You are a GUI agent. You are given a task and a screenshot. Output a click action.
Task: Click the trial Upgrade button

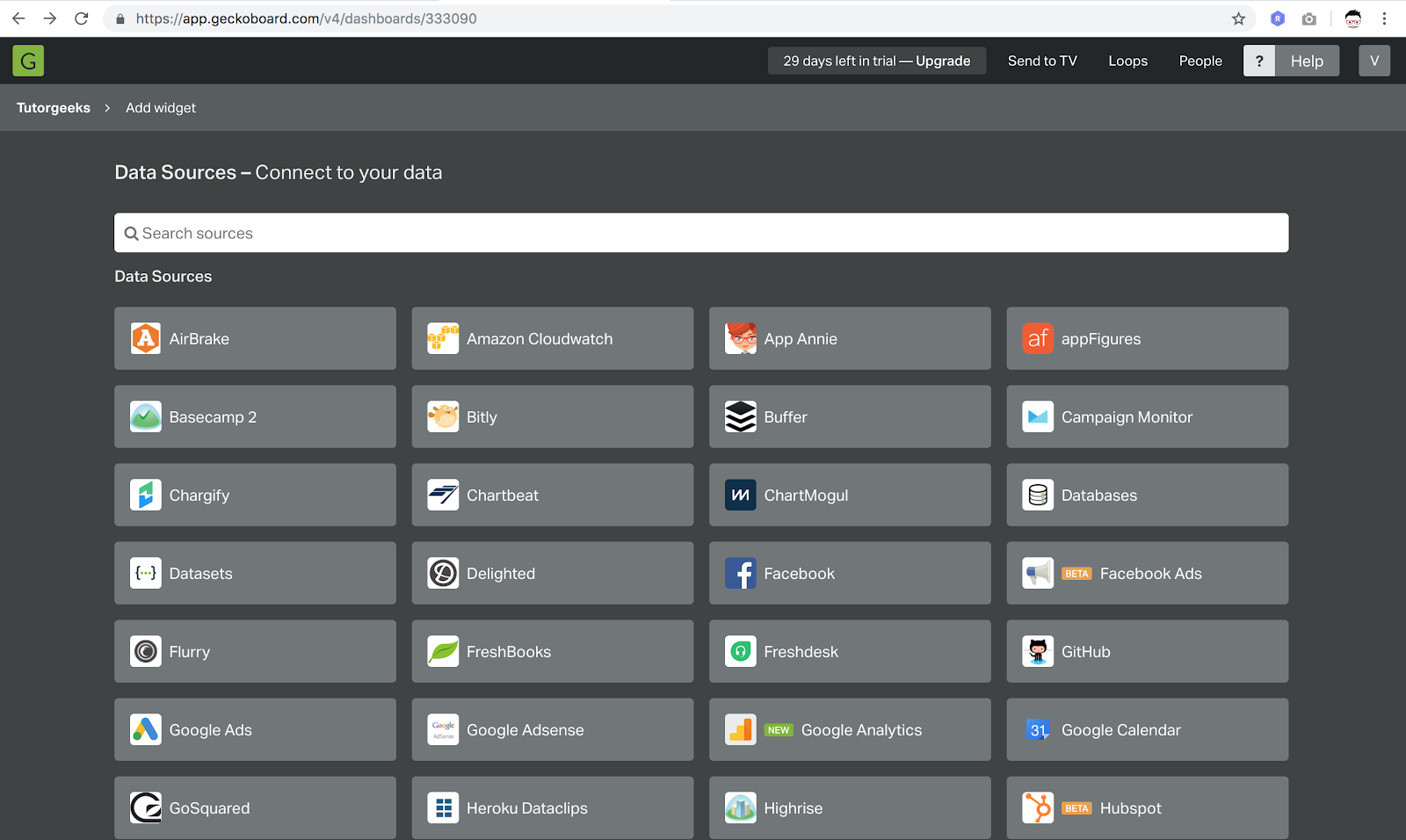[x=877, y=61]
